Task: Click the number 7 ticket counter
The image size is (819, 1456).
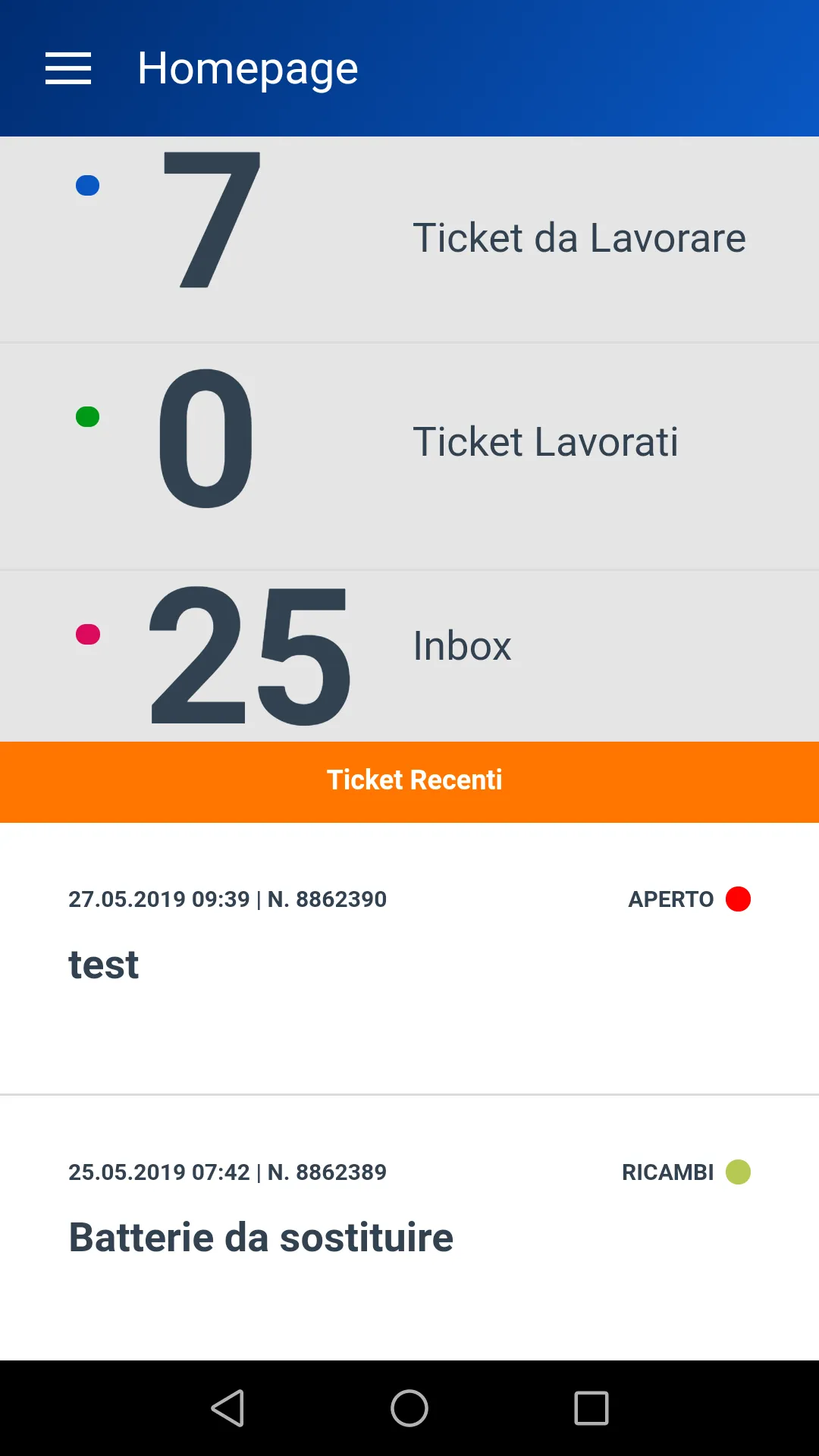Action: pos(212,220)
